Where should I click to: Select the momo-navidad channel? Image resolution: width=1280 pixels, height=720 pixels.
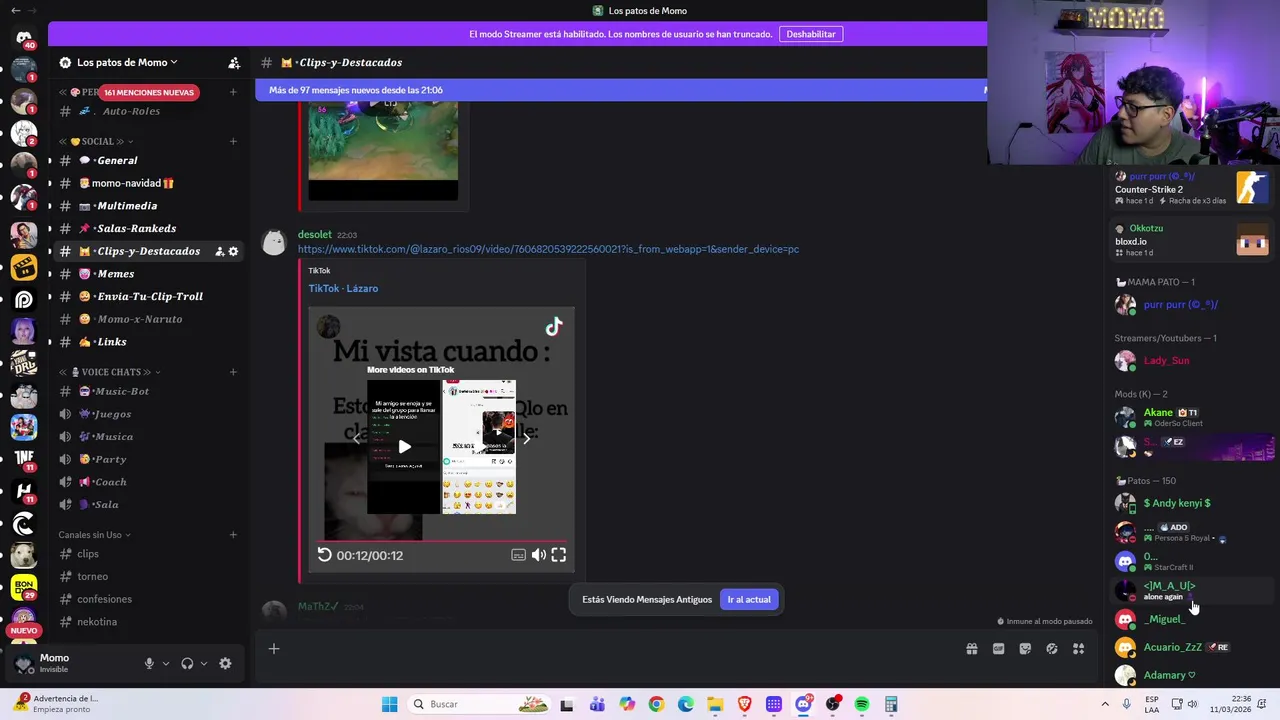pyautogui.click(x=148, y=183)
